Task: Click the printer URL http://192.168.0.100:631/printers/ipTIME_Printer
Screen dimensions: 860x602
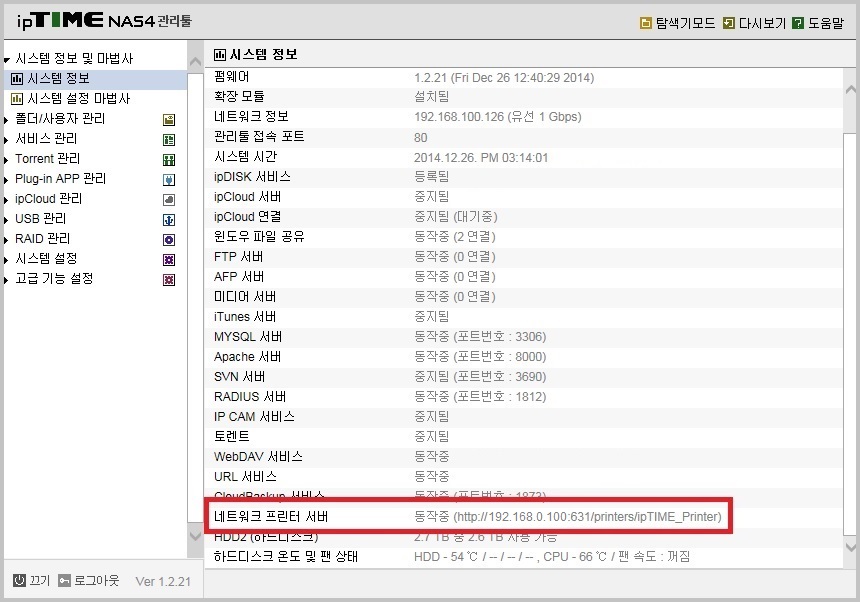Action: click(x=587, y=516)
